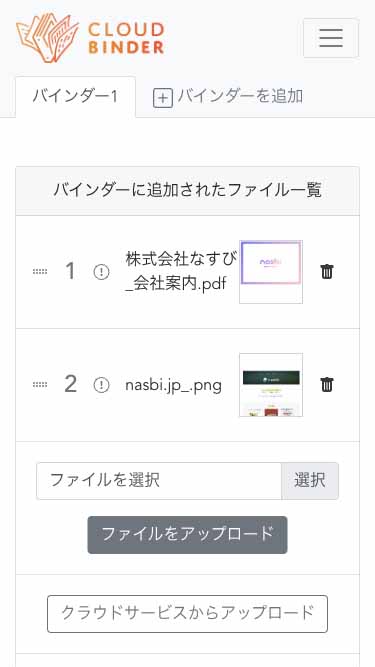Switch to the バインダー1 tab

(x=76, y=97)
